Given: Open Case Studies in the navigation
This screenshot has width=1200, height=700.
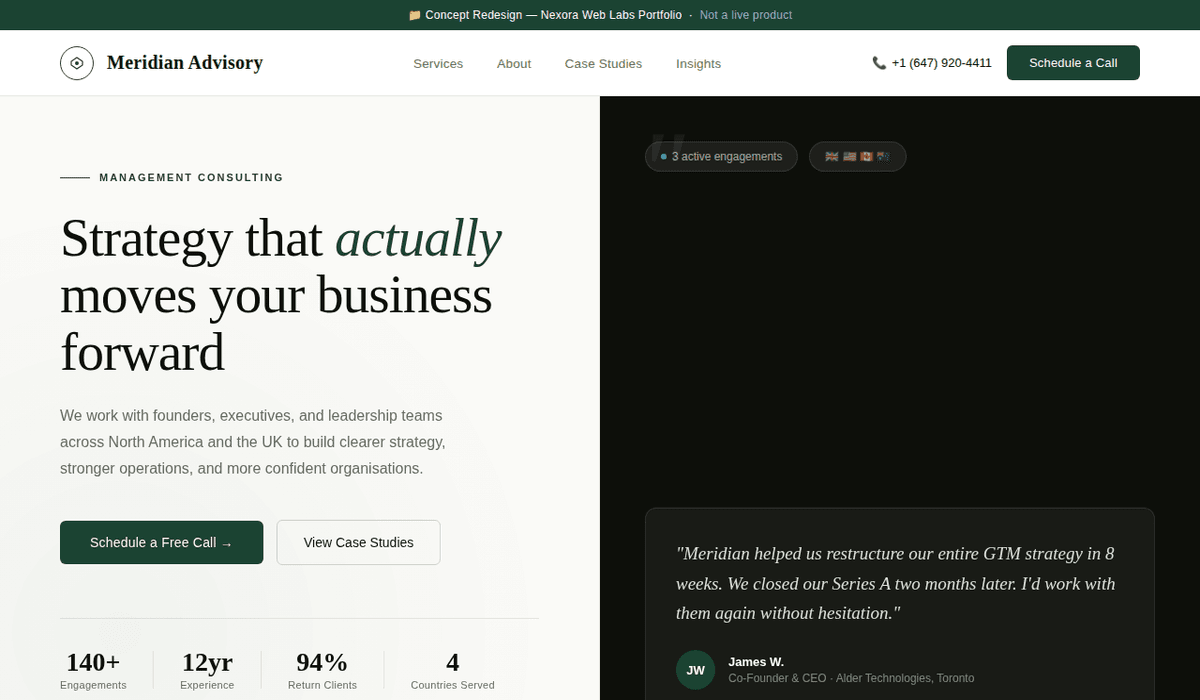Looking at the screenshot, I should [603, 64].
